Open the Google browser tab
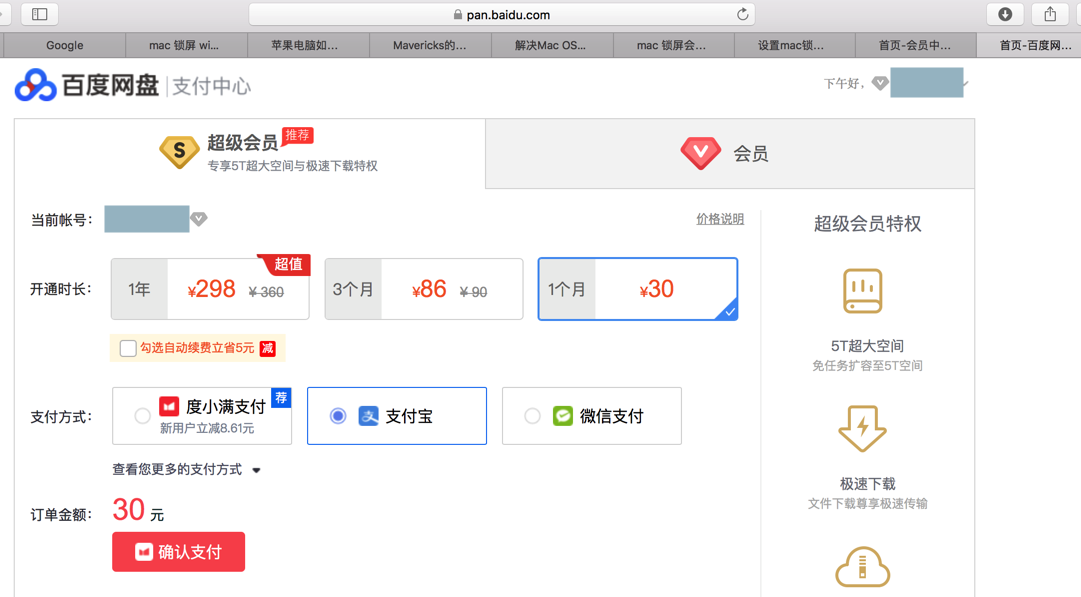This screenshot has height=597, width=1081. [x=65, y=45]
